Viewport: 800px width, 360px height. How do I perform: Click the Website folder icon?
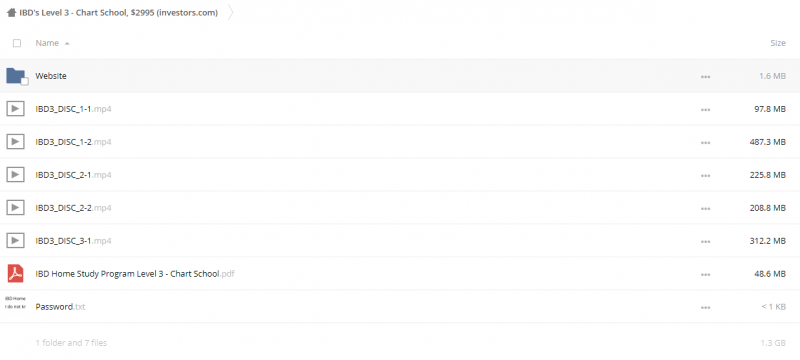pos(16,76)
